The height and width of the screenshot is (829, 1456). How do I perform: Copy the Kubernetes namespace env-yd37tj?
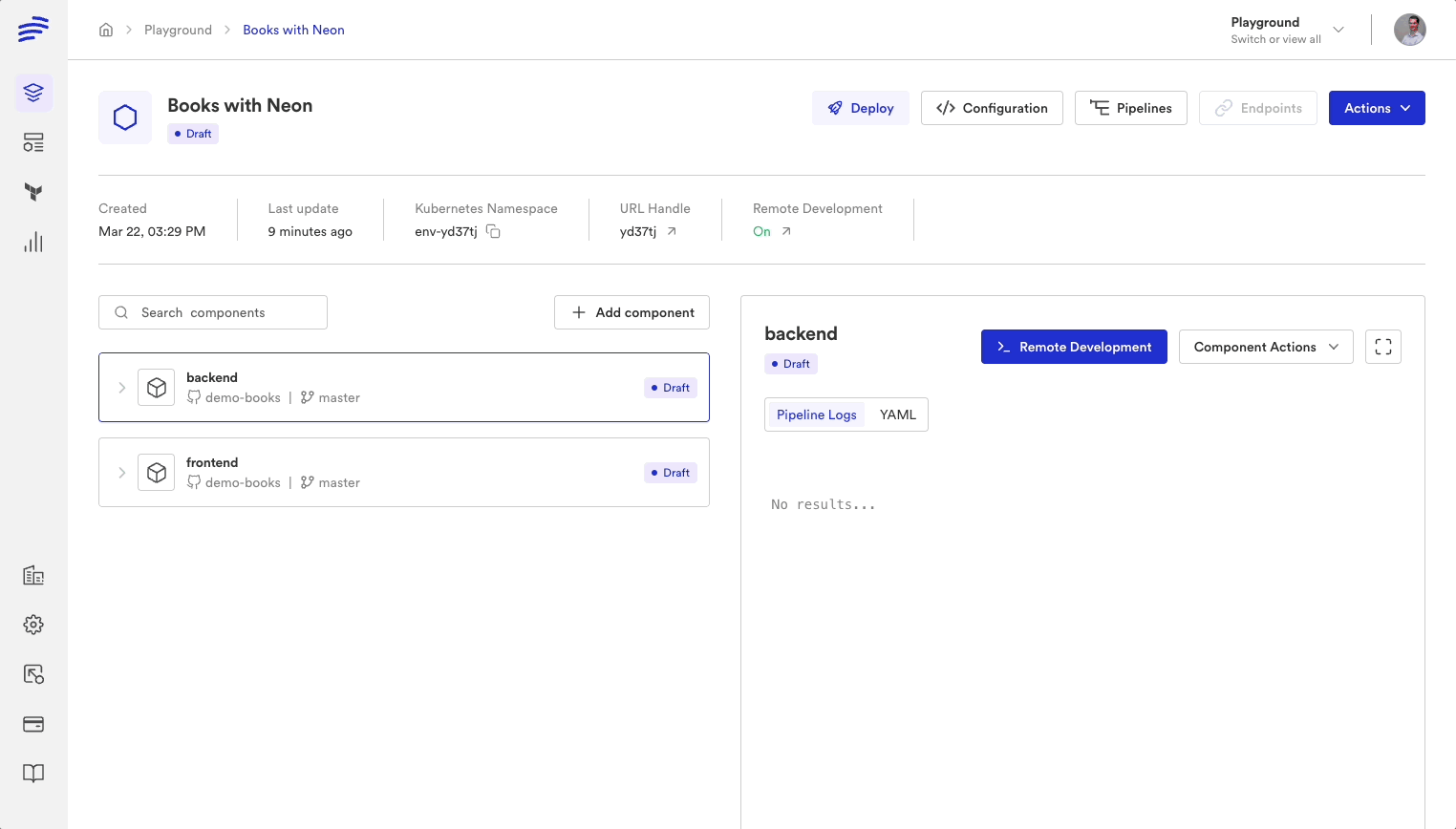[x=493, y=231]
